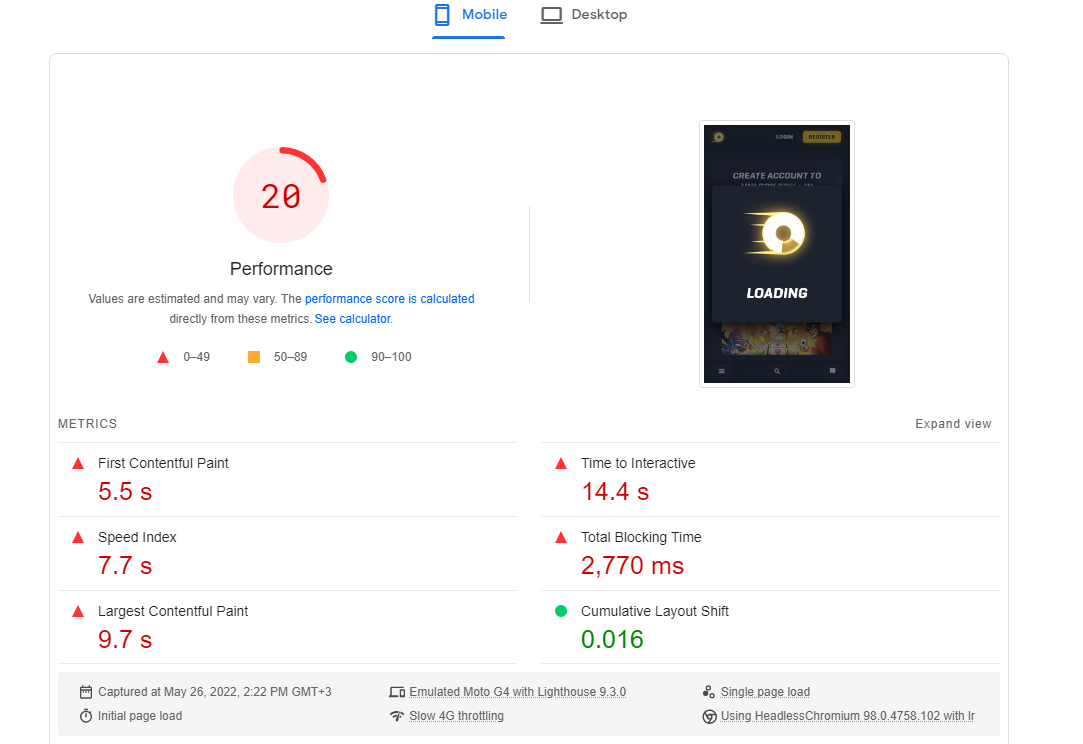Click the Time to Interactive label

tap(638, 463)
